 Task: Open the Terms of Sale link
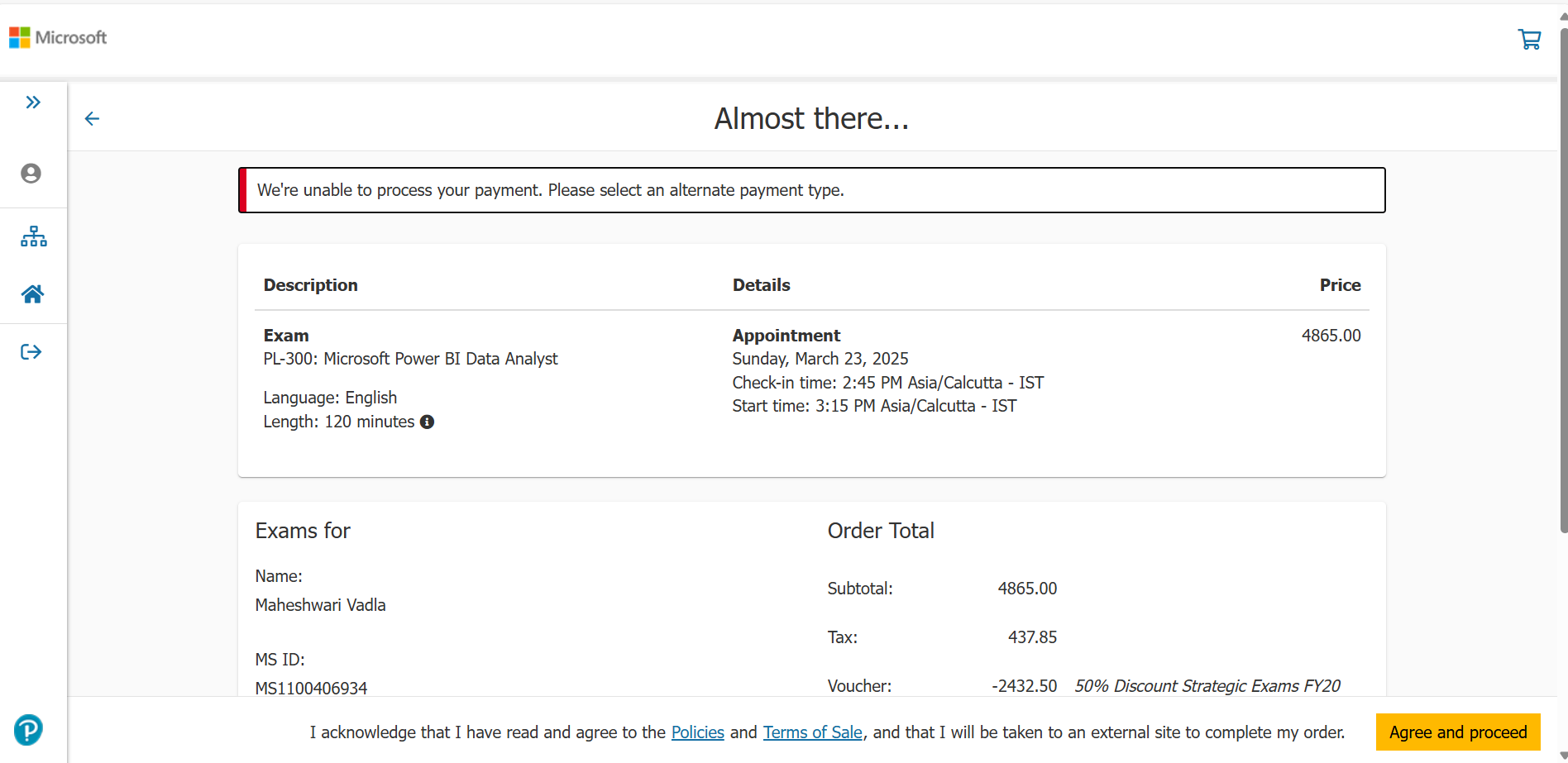coord(812,732)
